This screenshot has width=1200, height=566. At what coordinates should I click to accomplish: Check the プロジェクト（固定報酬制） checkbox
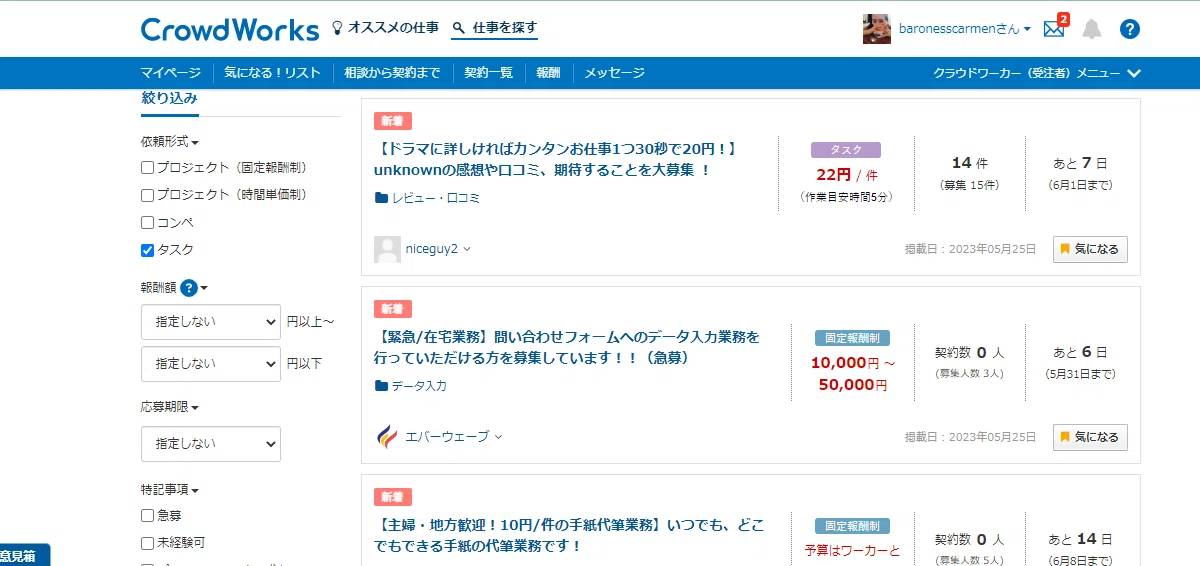pyautogui.click(x=148, y=168)
